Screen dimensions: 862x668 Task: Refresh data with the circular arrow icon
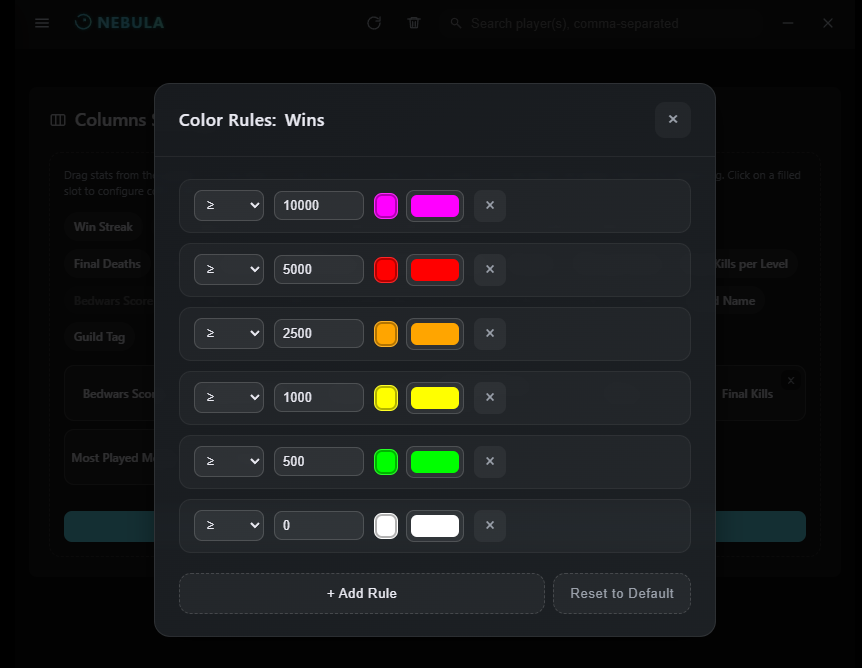coord(373,23)
